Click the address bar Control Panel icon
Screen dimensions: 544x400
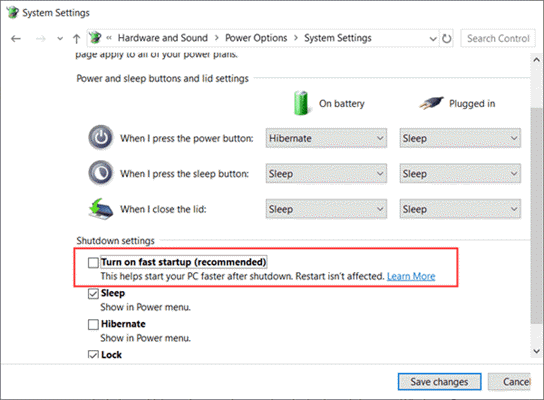click(95, 37)
